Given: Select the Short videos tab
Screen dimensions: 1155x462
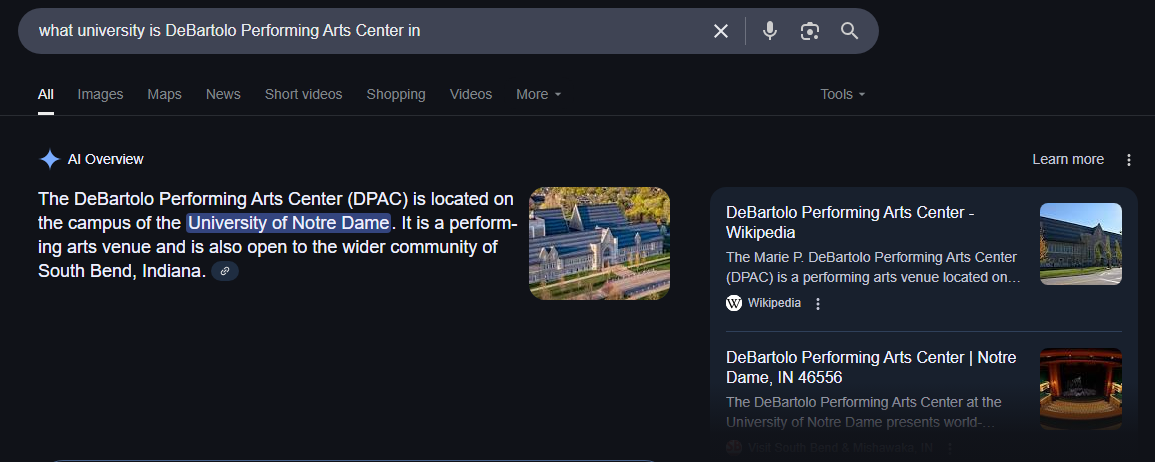Looking at the screenshot, I should 303,94.
